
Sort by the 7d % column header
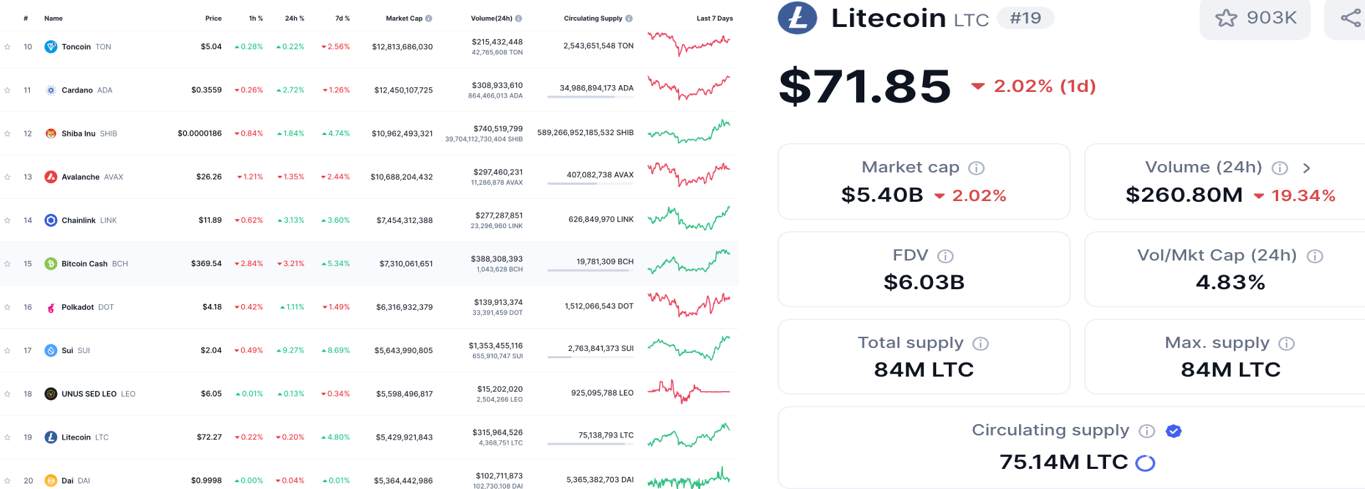pos(340,18)
